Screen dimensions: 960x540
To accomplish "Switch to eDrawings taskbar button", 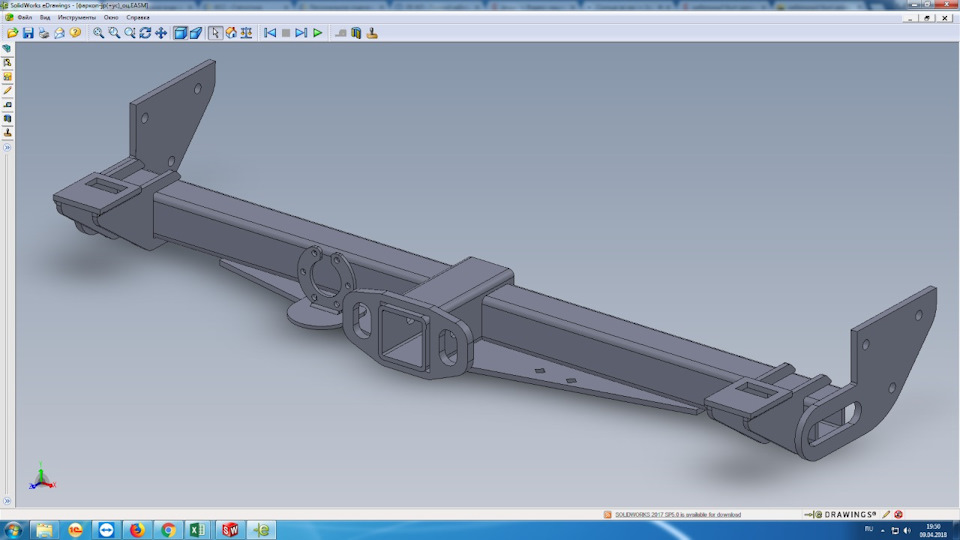I will pos(261,530).
